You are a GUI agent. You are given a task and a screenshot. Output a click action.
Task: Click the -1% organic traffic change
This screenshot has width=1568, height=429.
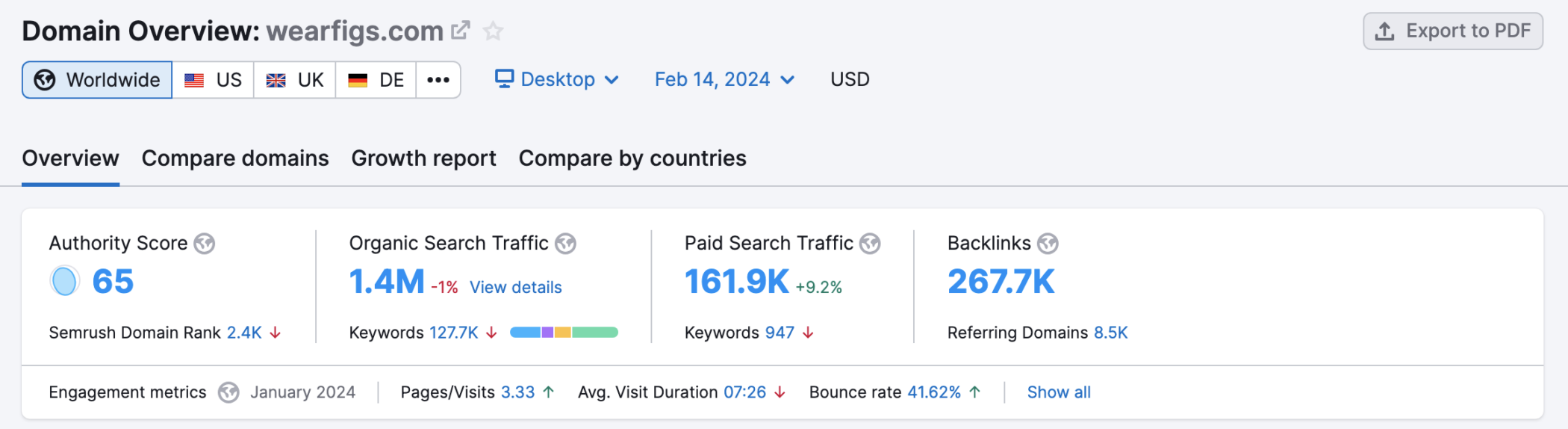coord(444,287)
